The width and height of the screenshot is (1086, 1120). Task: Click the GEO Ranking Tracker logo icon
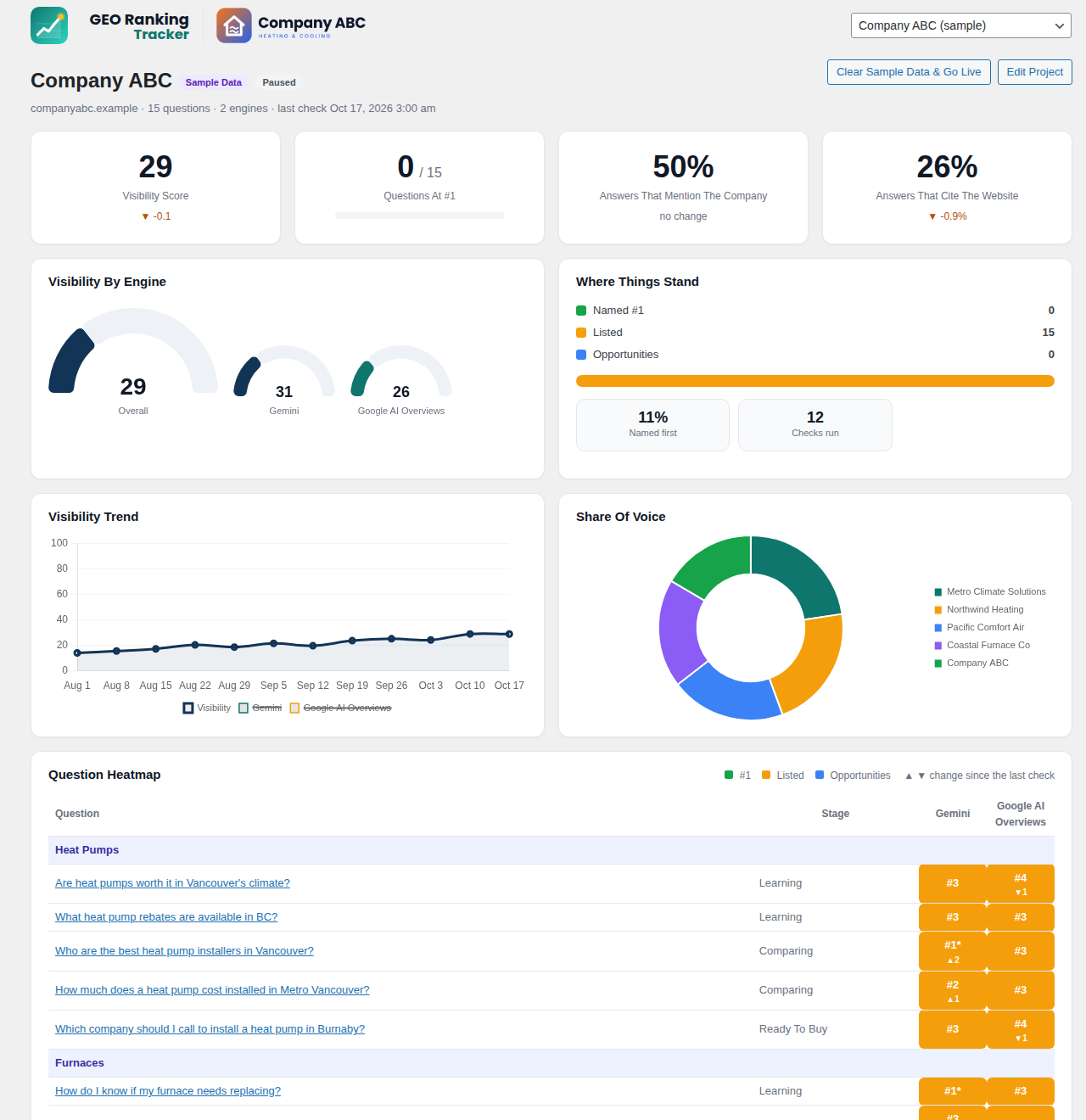(x=49, y=25)
